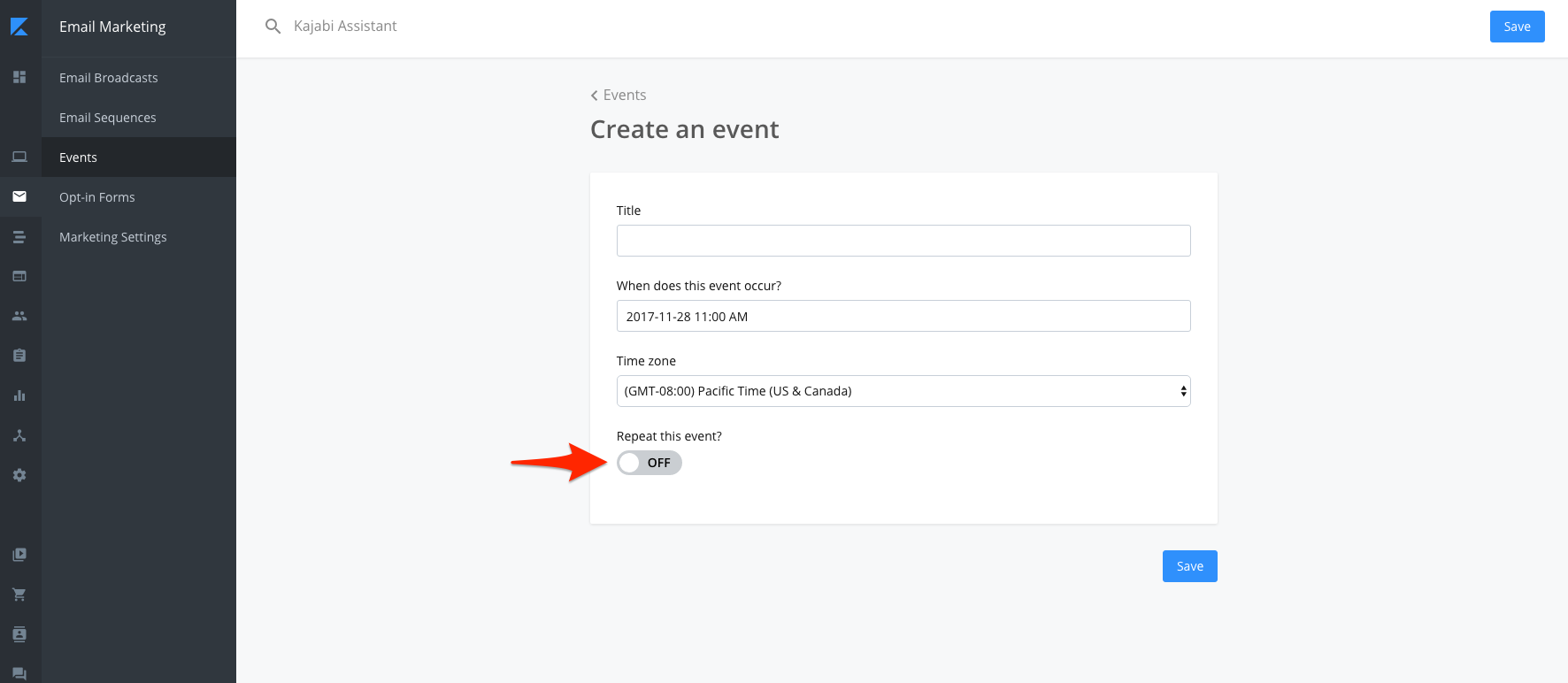The width and height of the screenshot is (1568, 683).
Task: Click the search magnifier icon
Action: [273, 27]
